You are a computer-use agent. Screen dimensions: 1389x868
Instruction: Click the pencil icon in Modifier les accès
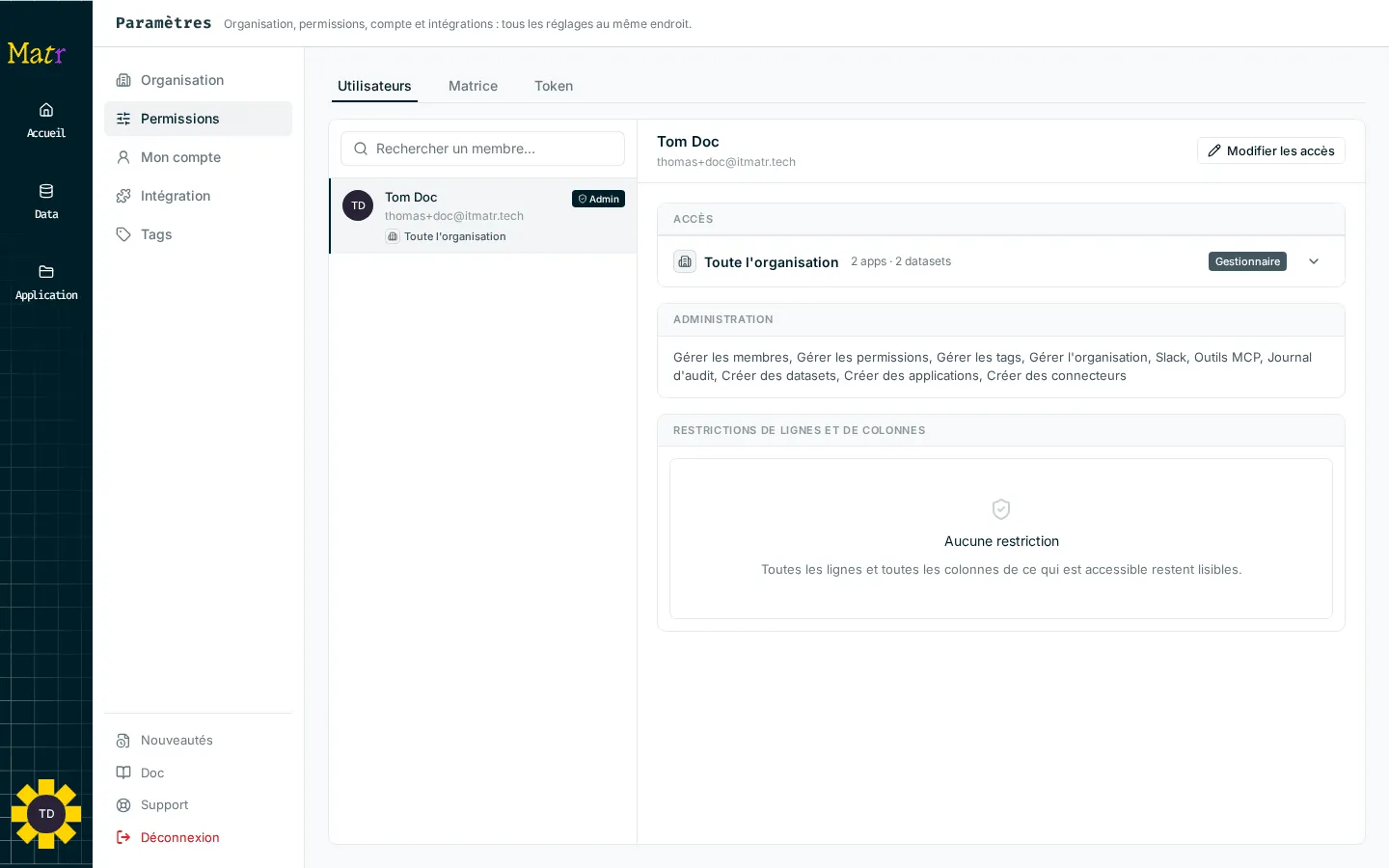pos(1214,150)
